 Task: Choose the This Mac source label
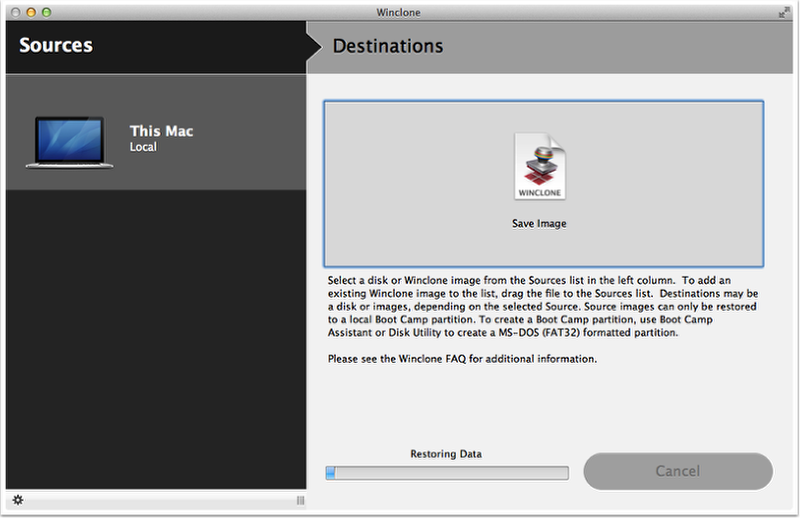(161, 131)
